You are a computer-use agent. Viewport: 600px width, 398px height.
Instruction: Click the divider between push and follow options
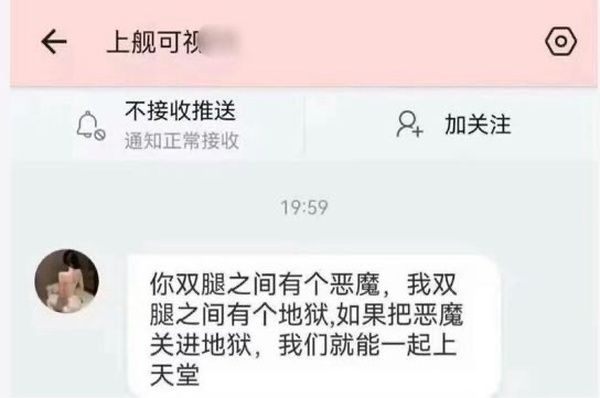[304, 125]
